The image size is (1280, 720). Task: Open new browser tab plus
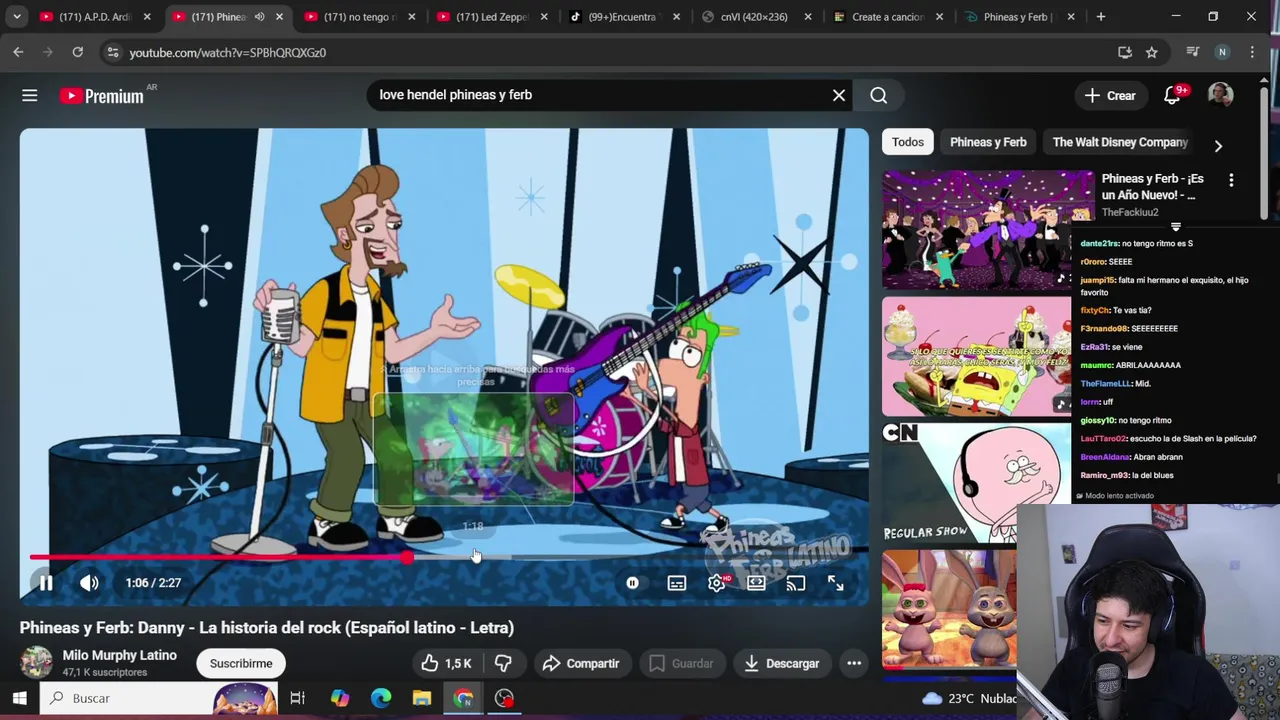point(1101,17)
